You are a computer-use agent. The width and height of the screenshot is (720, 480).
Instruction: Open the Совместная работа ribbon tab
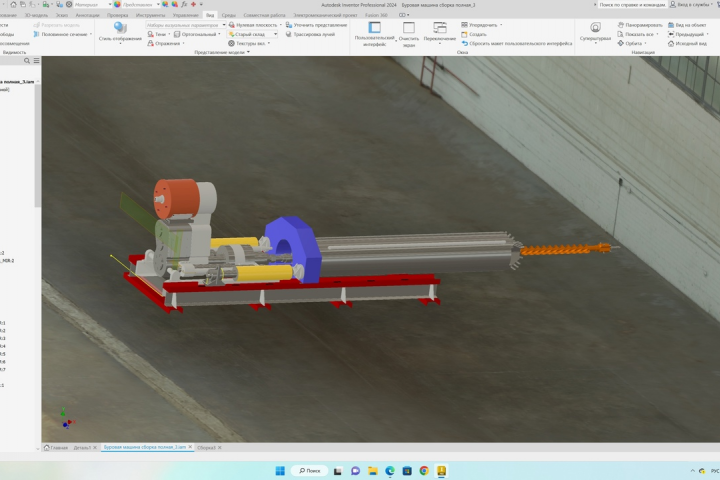264,15
